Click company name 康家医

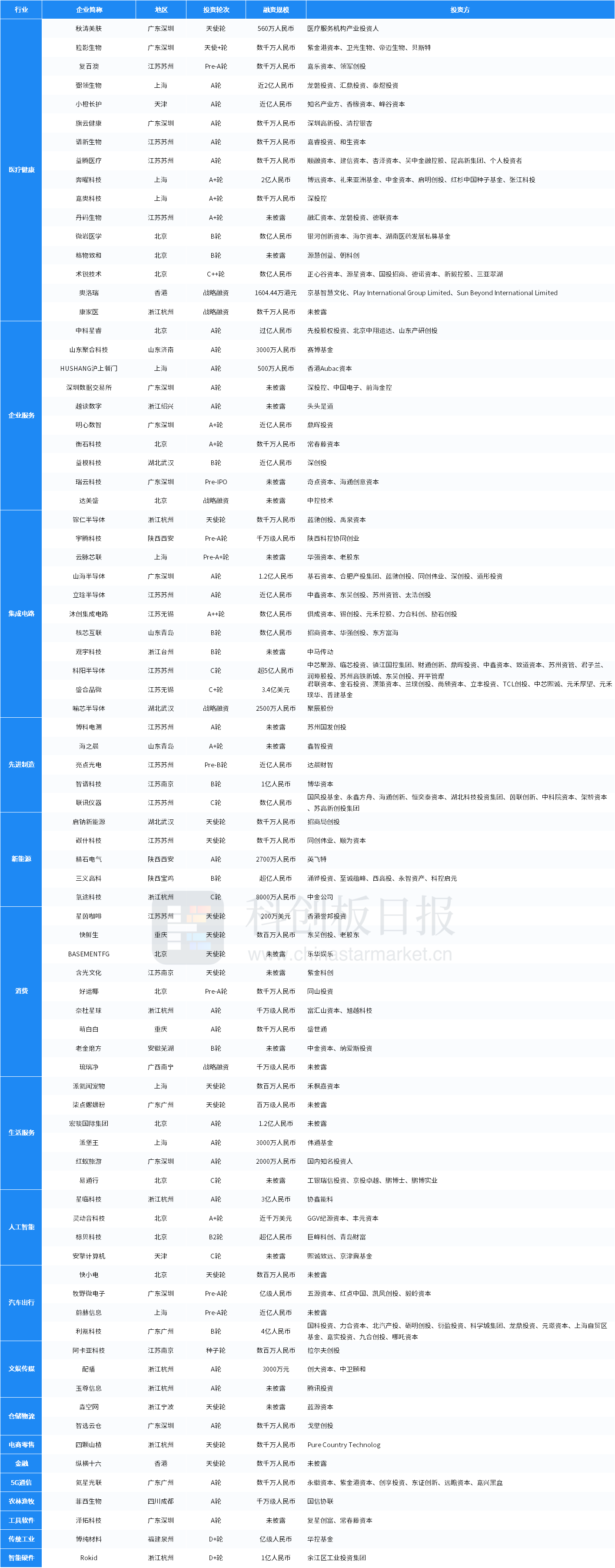[x=89, y=312]
